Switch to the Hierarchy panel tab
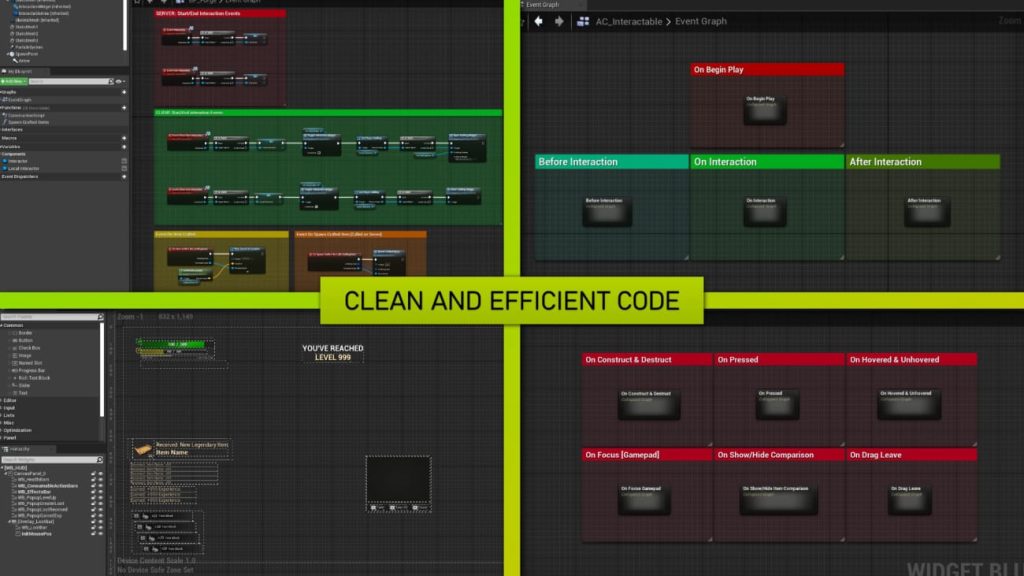1024x576 pixels. click(18, 450)
